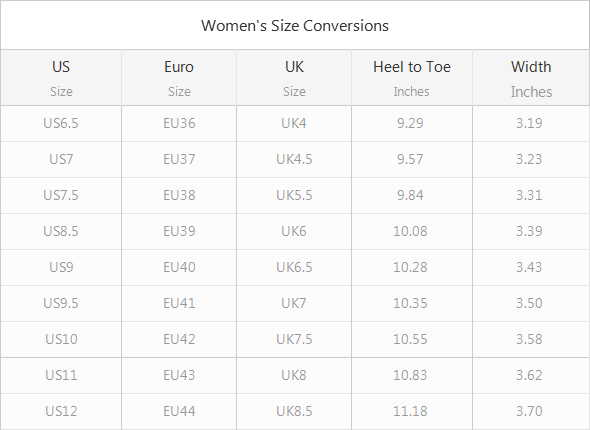Click the US6.5 size cell
Viewport: 590px width, 430px height.
click(x=61, y=123)
